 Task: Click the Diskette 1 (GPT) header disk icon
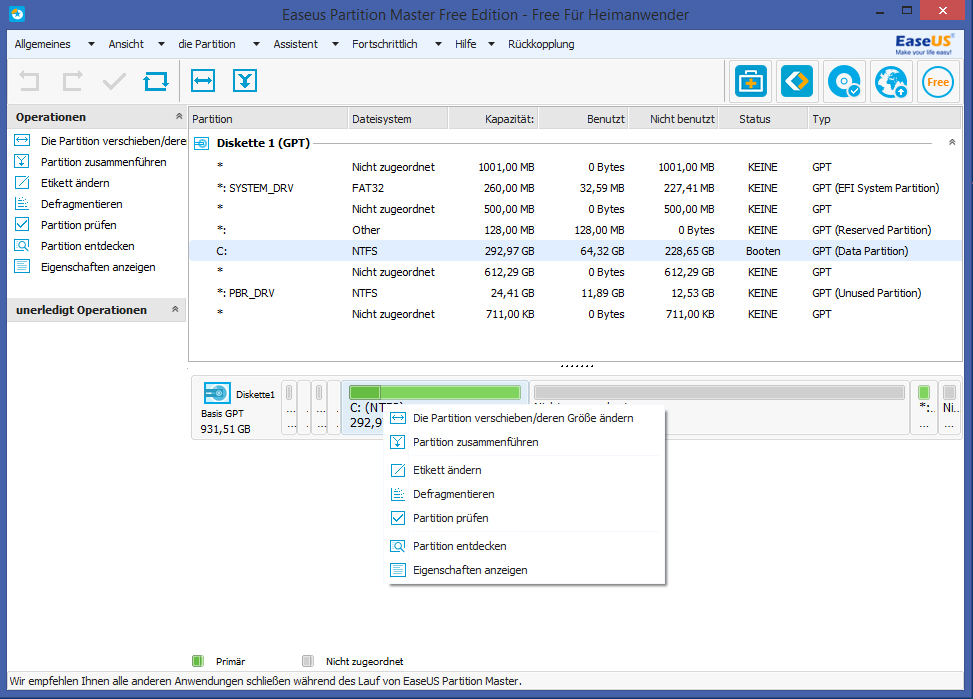click(x=201, y=143)
